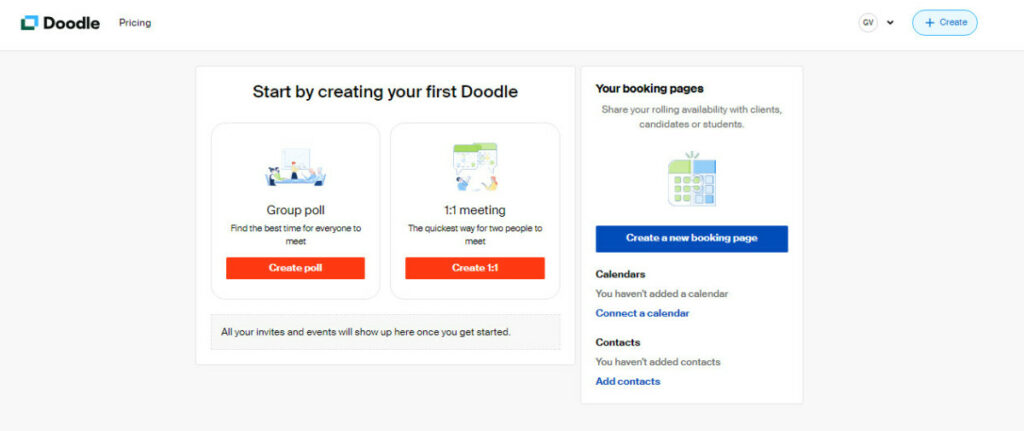Screen dimensions: 1024x431
Task: Click "You haven't added contacts" text
Action: coord(658,362)
